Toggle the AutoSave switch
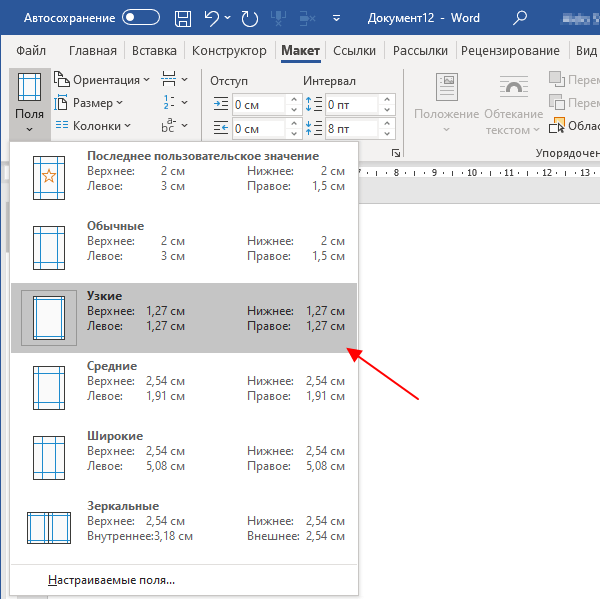Screen dimensions: 600x599 (x=141, y=18)
